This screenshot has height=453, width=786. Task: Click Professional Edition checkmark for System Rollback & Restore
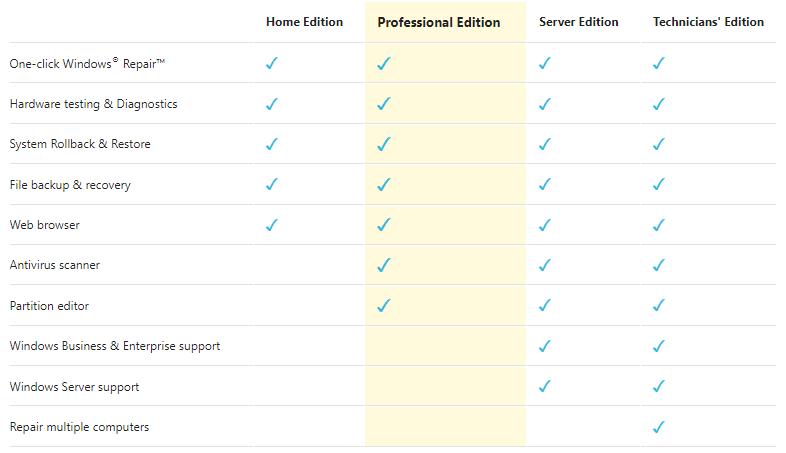(384, 144)
